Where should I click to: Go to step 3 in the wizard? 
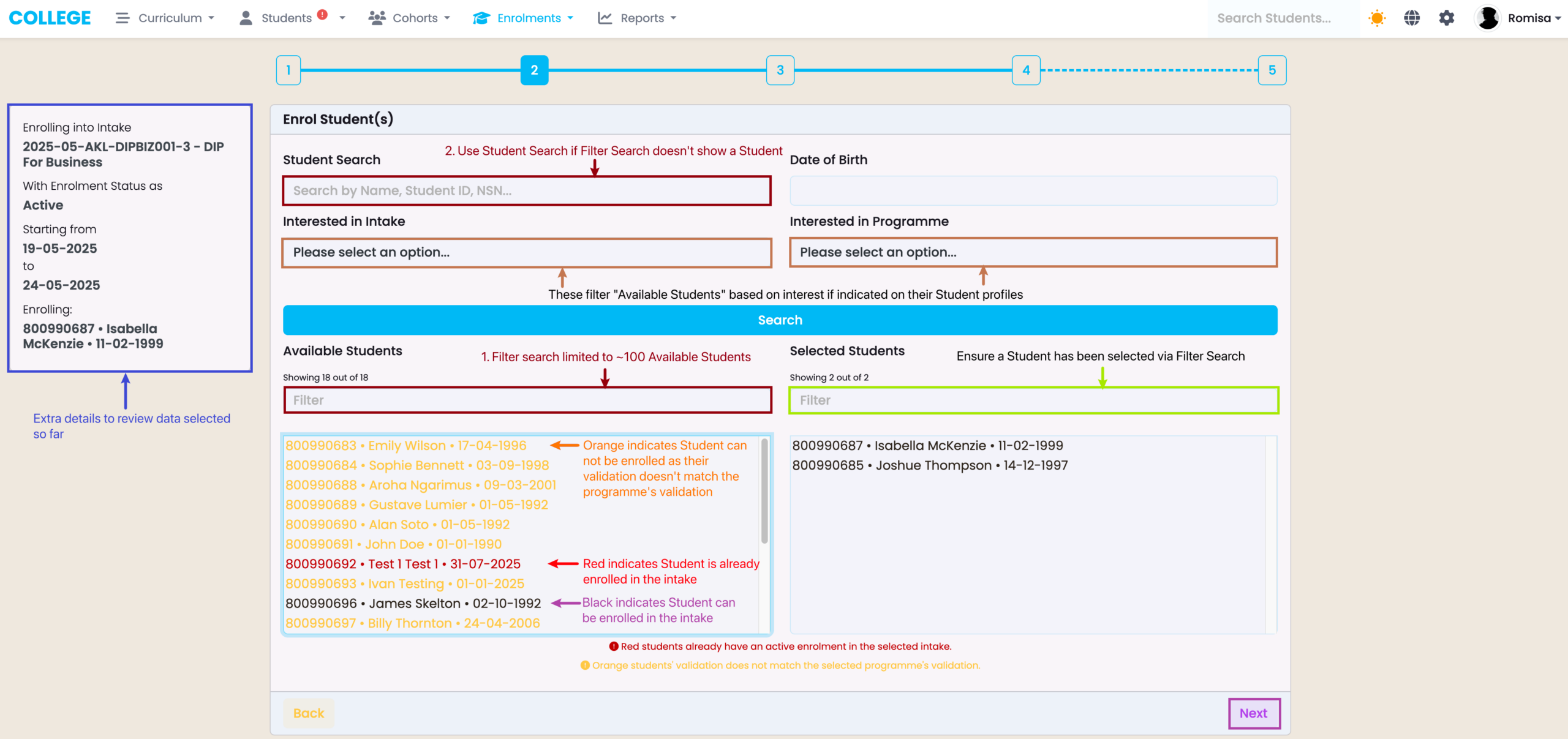780,70
